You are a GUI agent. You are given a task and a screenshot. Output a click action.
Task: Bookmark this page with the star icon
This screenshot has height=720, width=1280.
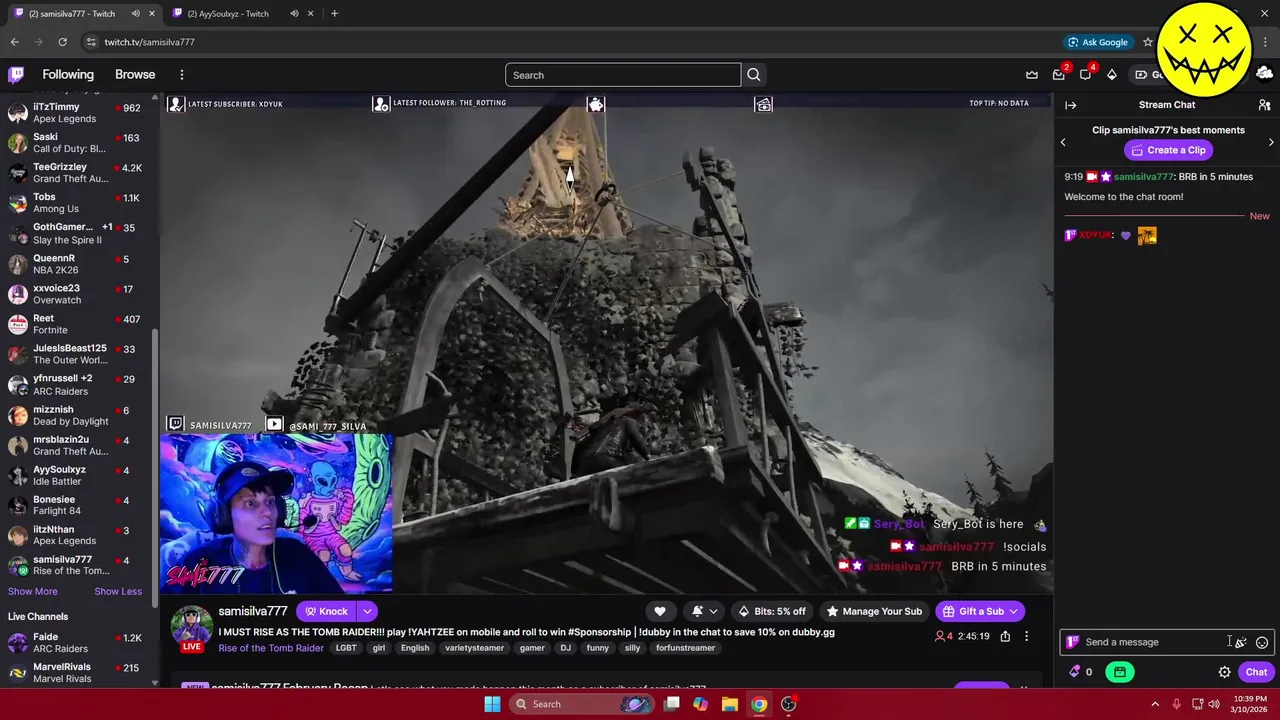[x=1148, y=42]
